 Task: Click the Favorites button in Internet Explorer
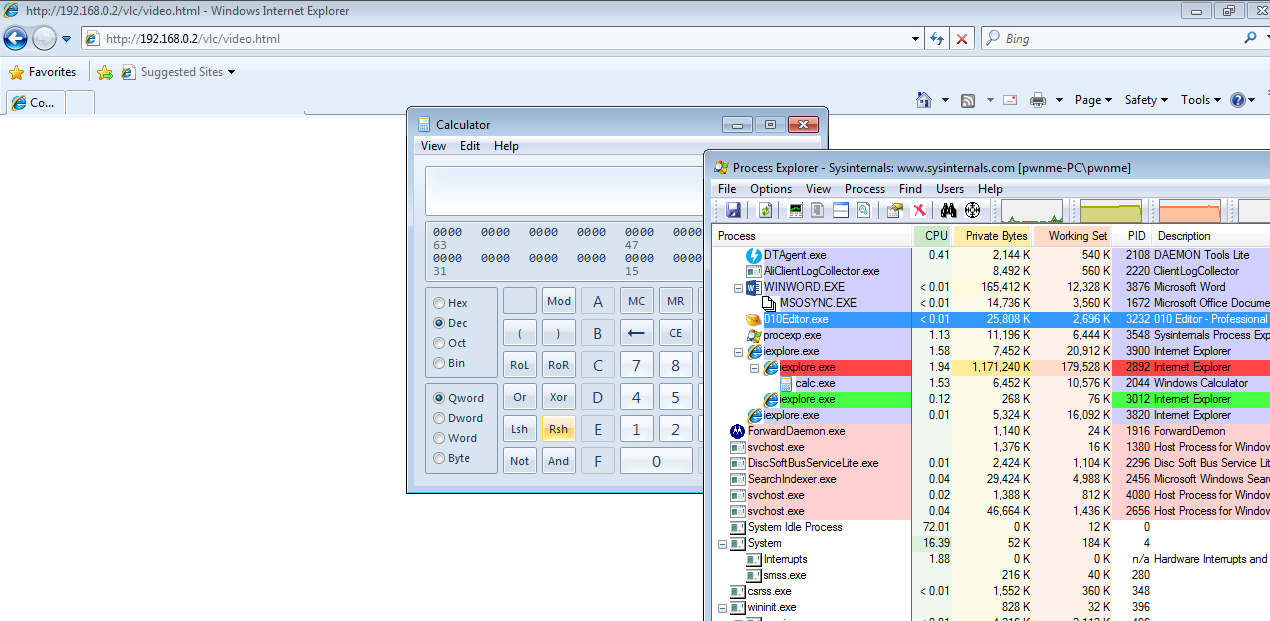pyautogui.click(x=43, y=72)
